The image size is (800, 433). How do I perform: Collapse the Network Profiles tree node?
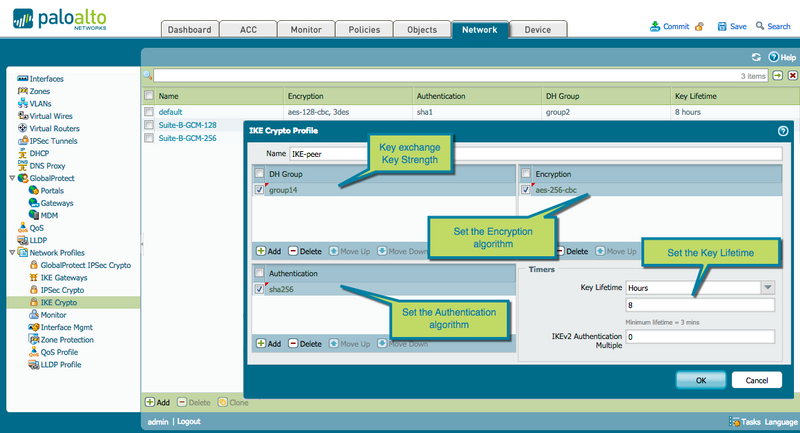(12, 252)
